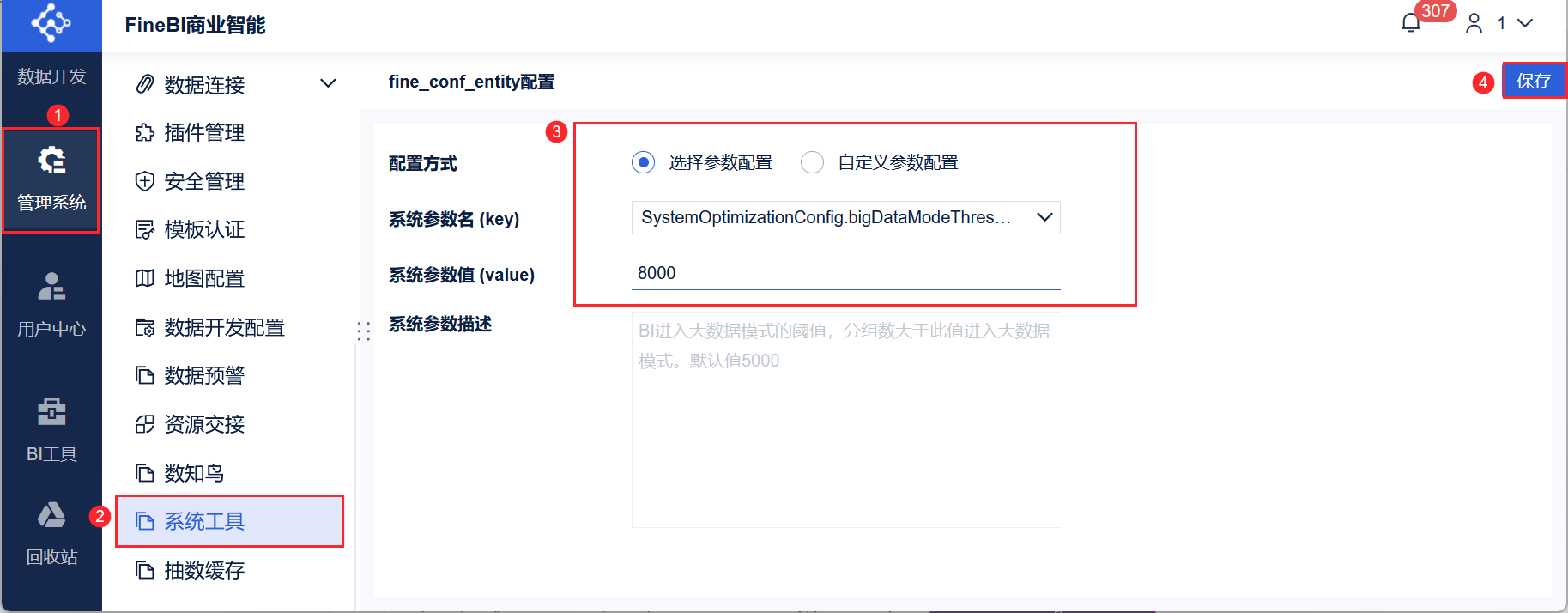Click the 系统参数描述 text area

point(846,420)
